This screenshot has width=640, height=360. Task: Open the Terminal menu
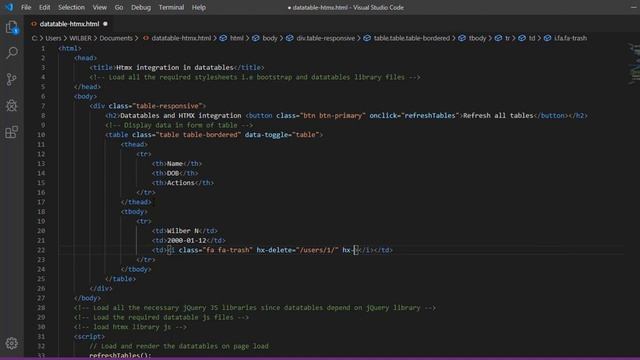171,7
